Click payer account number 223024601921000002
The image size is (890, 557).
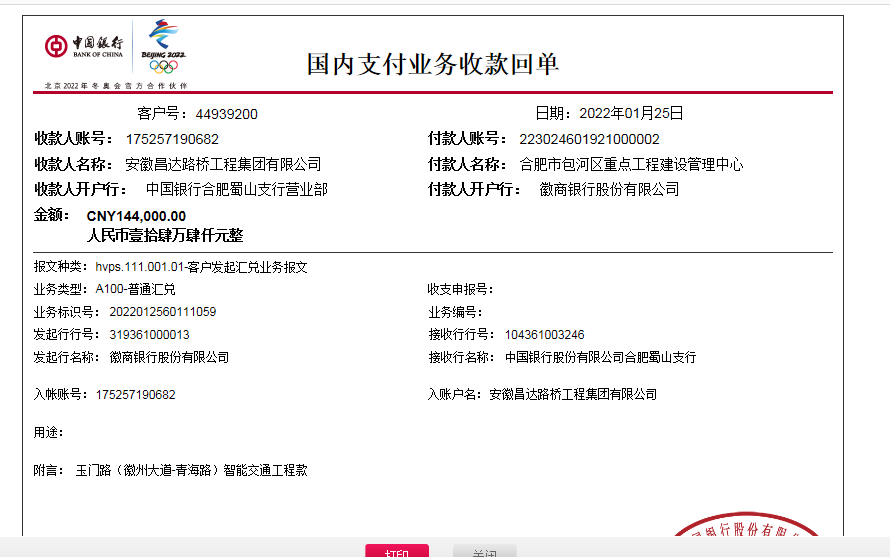point(589,139)
